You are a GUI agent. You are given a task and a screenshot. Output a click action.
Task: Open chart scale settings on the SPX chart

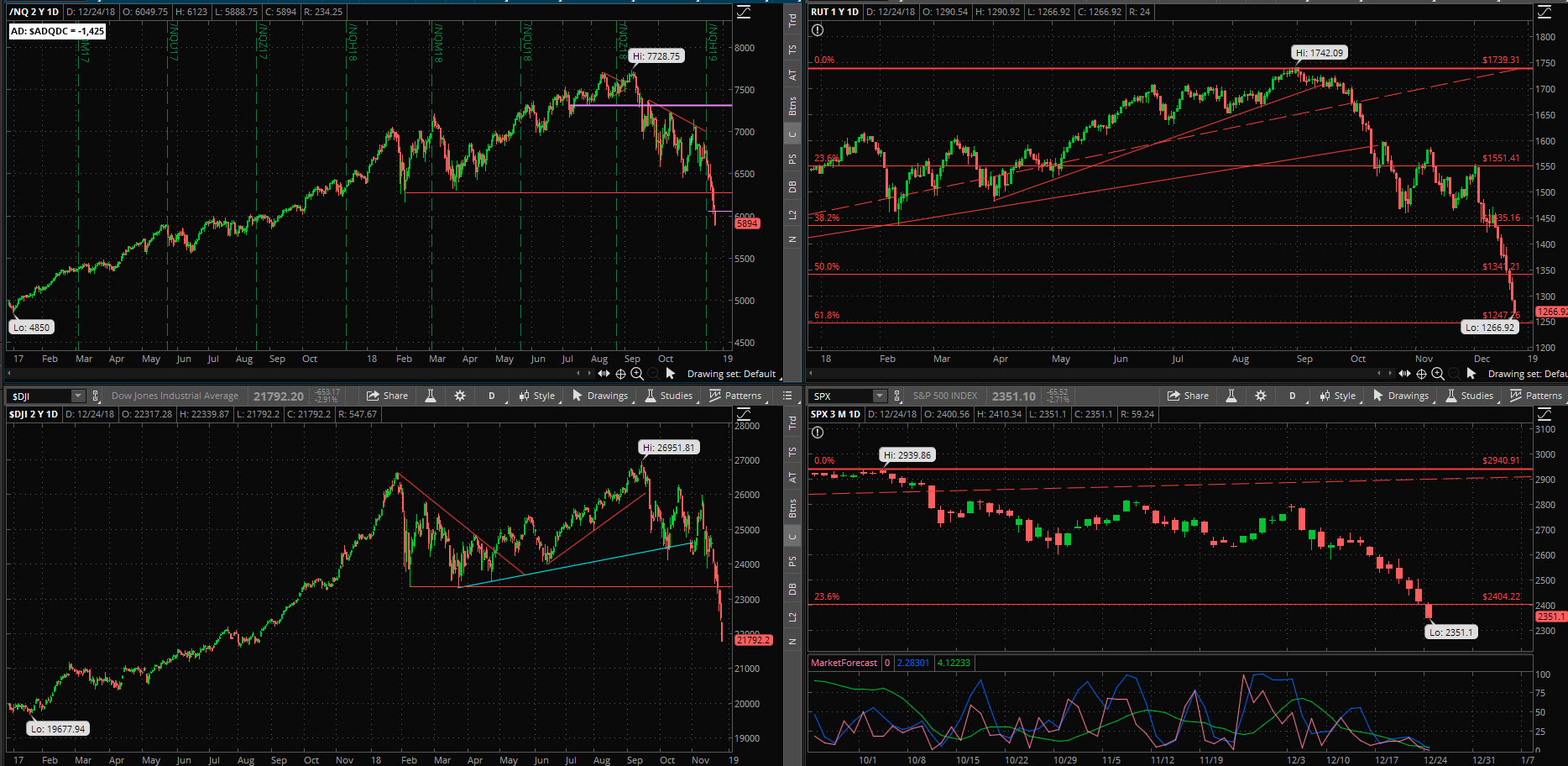(x=1544, y=414)
